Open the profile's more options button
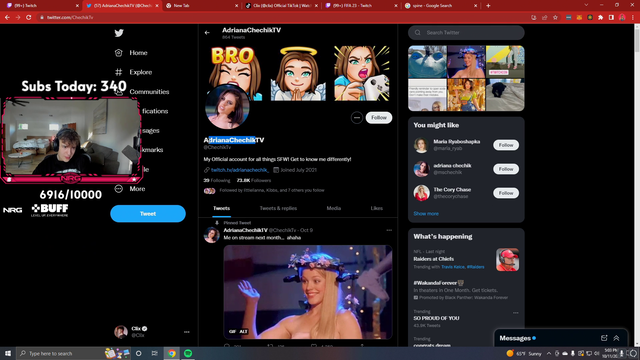 (x=357, y=118)
